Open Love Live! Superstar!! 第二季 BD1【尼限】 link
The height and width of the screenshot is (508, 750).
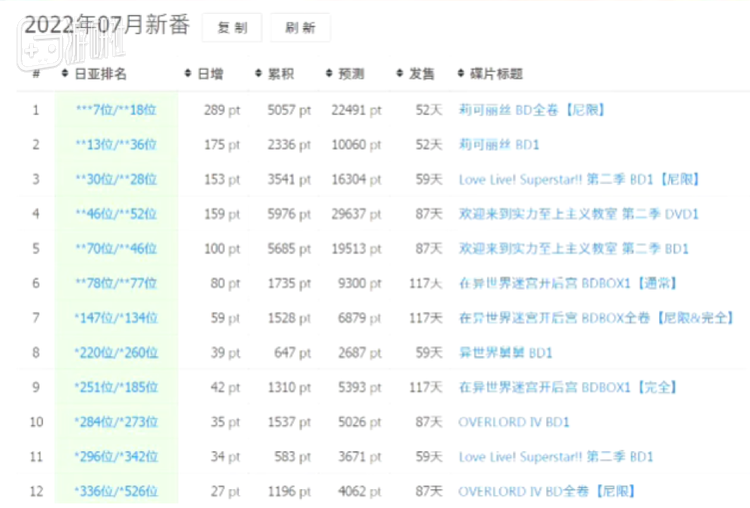579,179
